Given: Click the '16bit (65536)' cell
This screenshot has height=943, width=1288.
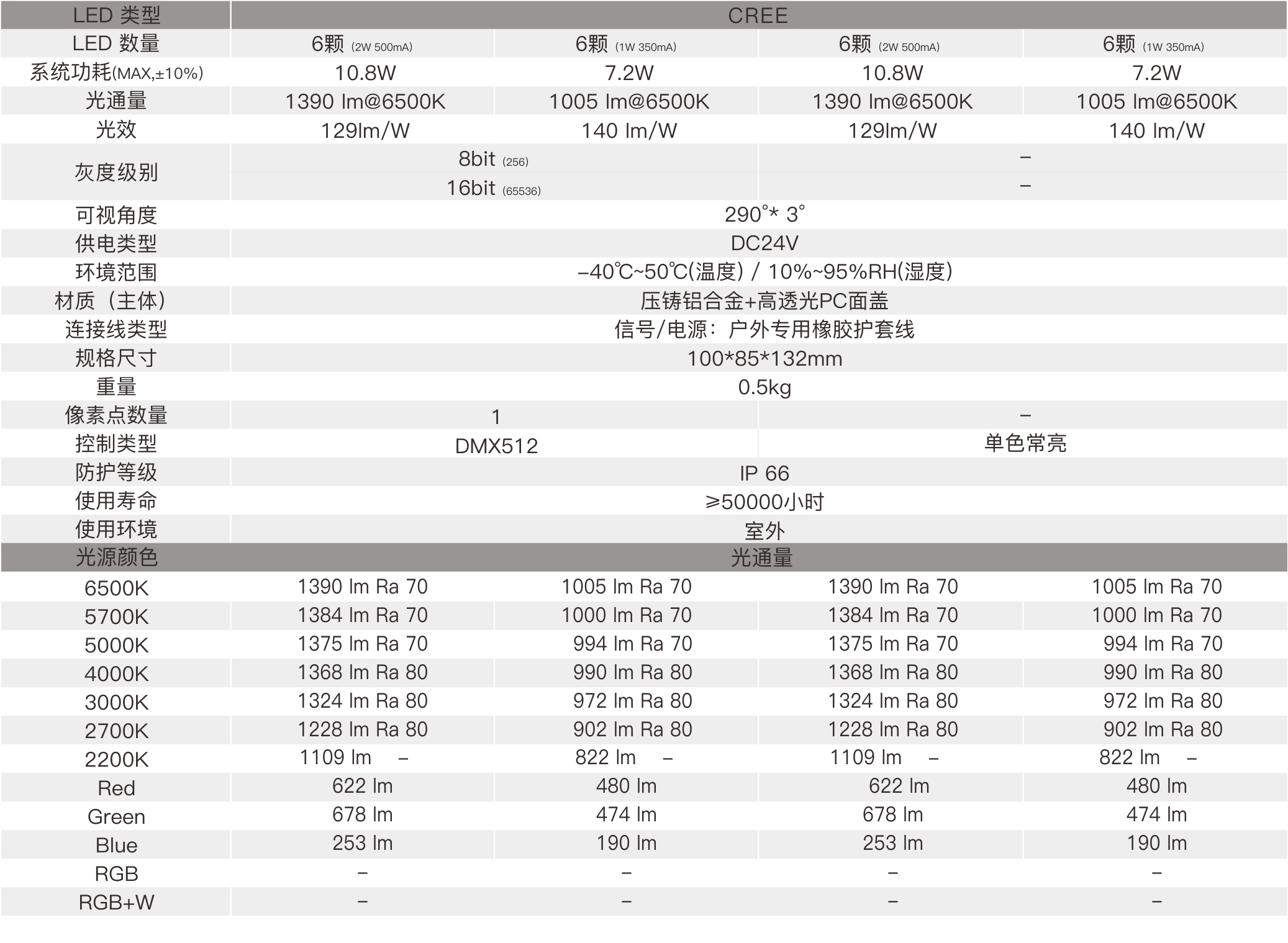Looking at the screenshot, I should click(x=494, y=187).
